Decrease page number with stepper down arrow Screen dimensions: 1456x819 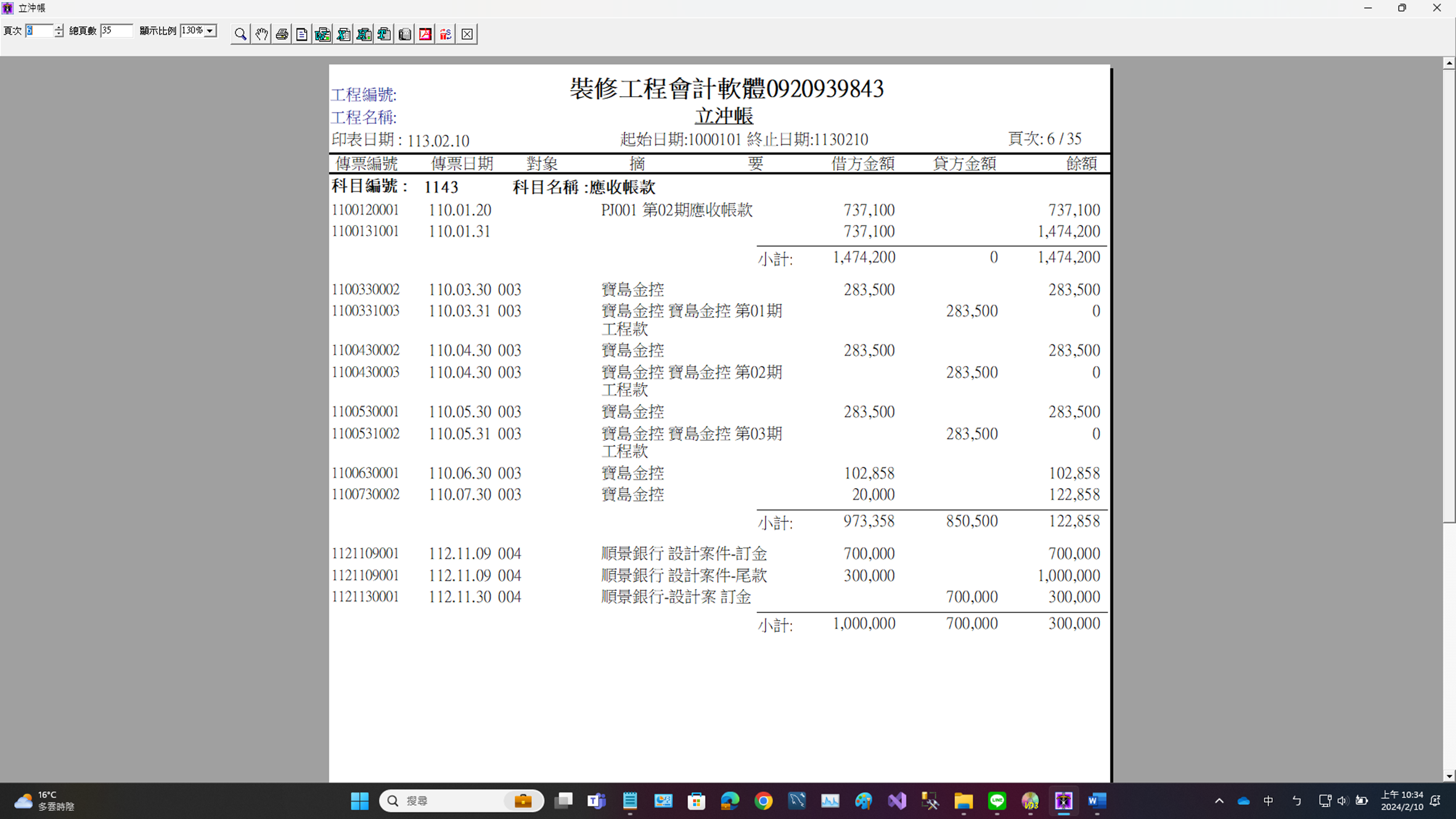point(59,34)
